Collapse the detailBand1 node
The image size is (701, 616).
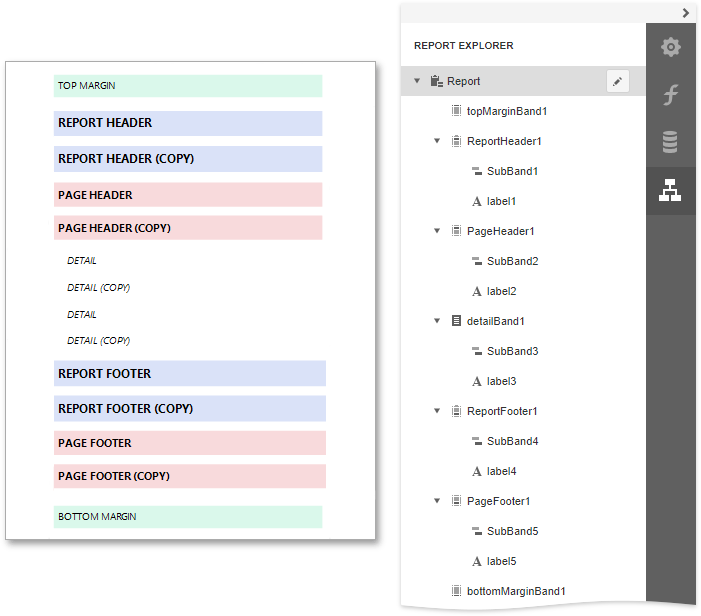click(x=437, y=321)
